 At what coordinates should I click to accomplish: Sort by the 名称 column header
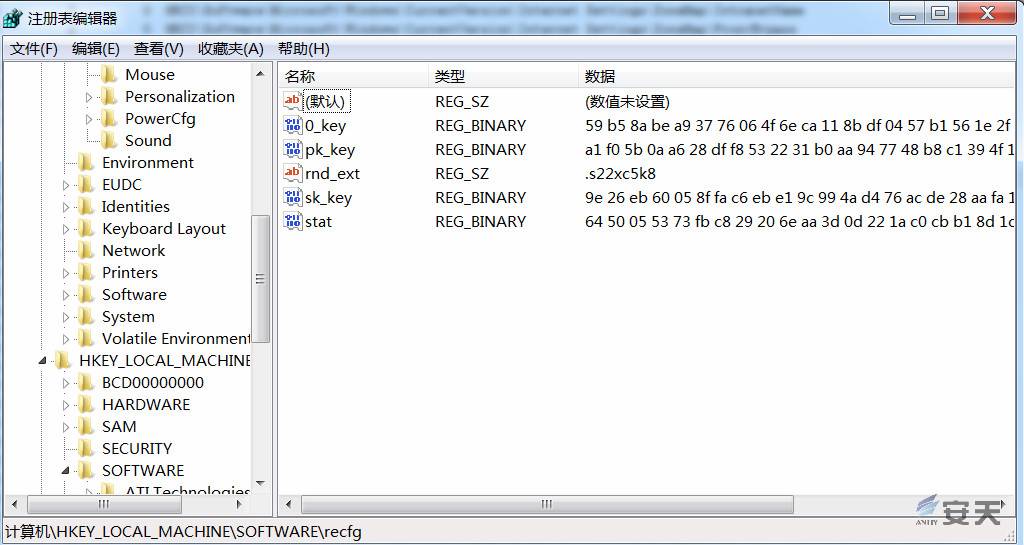pos(354,76)
